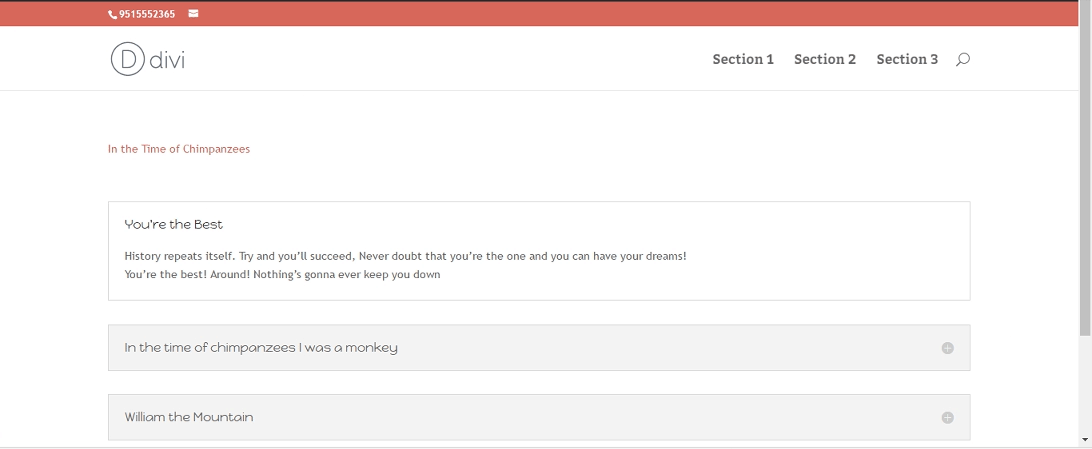
Task: Click the phone number 9515552365
Action: [x=147, y=14]
